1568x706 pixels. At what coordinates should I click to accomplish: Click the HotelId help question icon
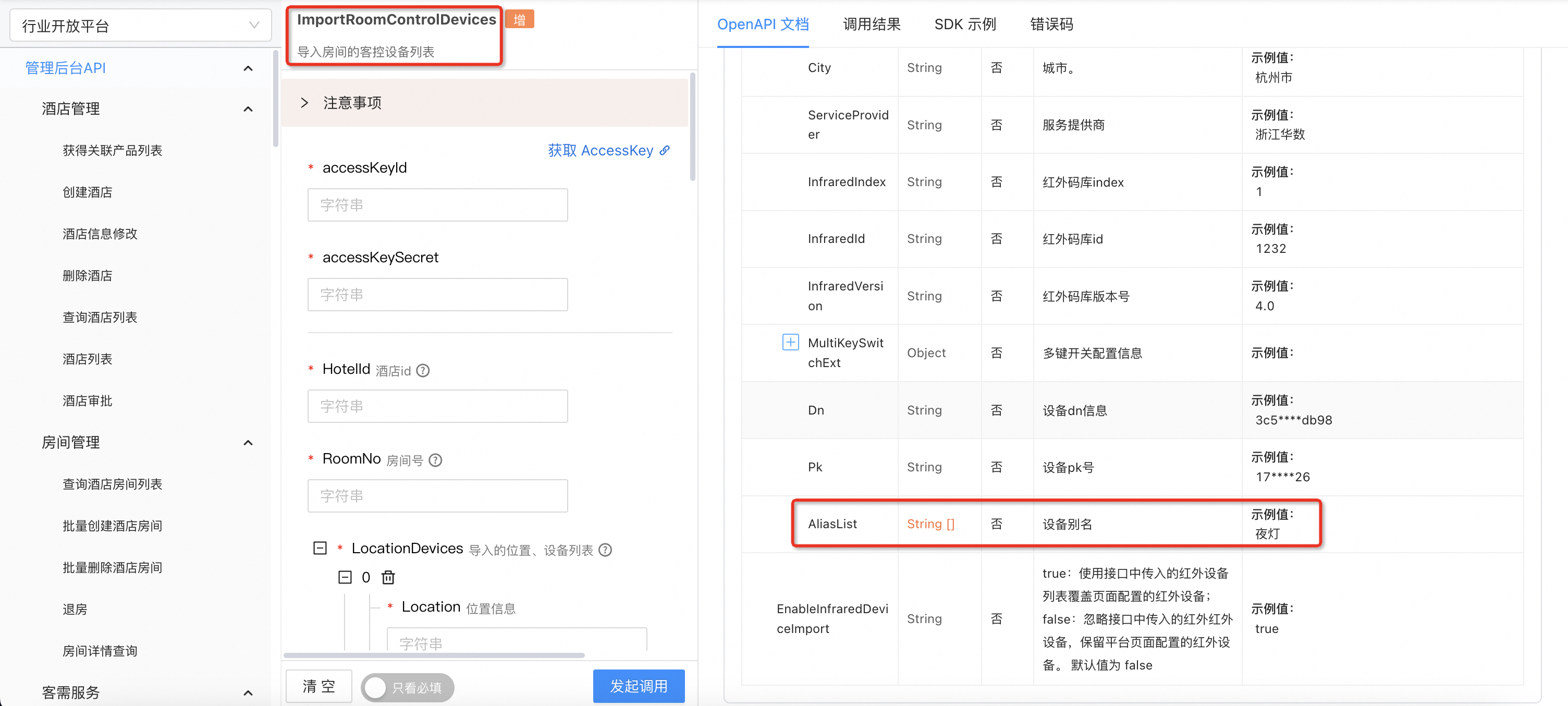pos(422,370)
